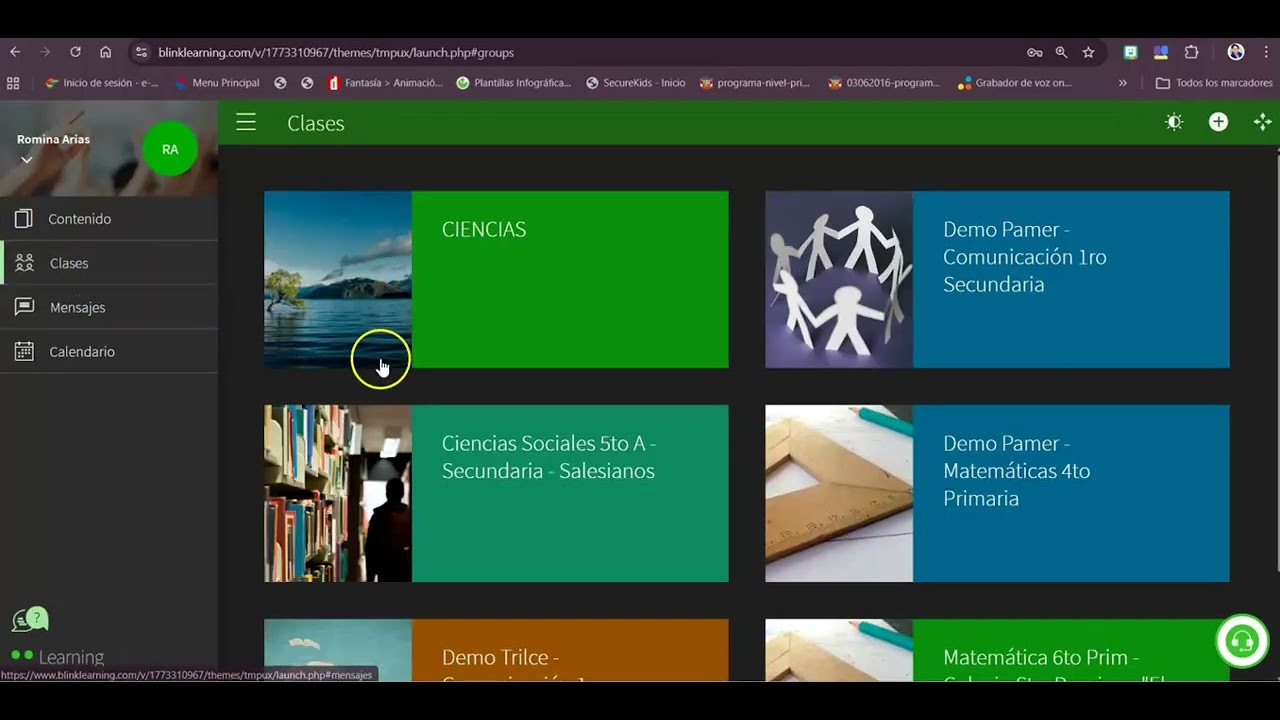Click the password key icon in address bar
This screenshot has width=1280, height=720.
click(1035, 52)
